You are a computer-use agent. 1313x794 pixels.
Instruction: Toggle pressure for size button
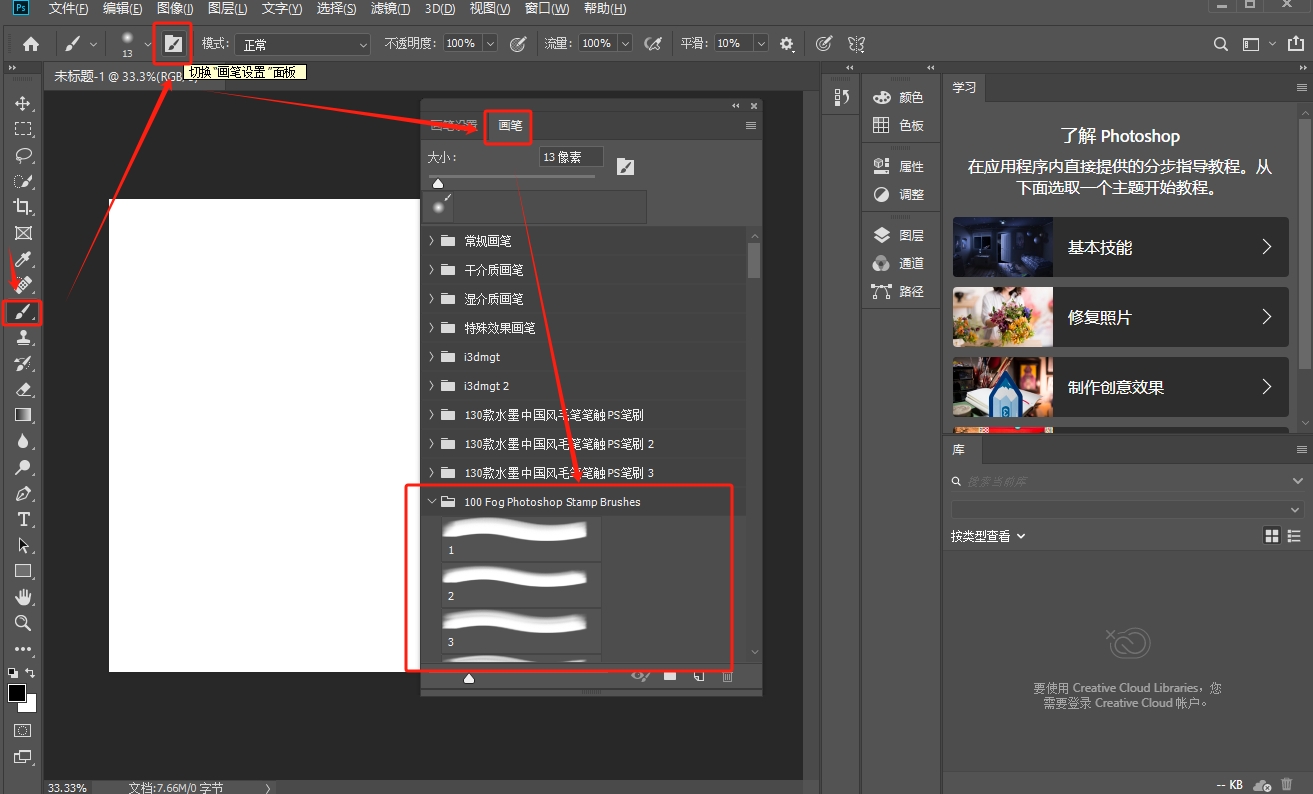(823, 43)
